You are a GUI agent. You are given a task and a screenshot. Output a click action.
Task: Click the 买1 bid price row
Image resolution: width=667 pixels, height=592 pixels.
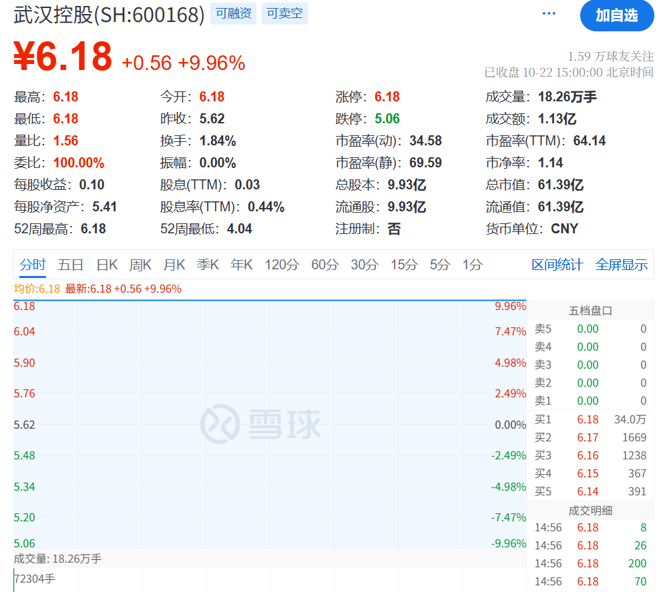tap(590, 419)
